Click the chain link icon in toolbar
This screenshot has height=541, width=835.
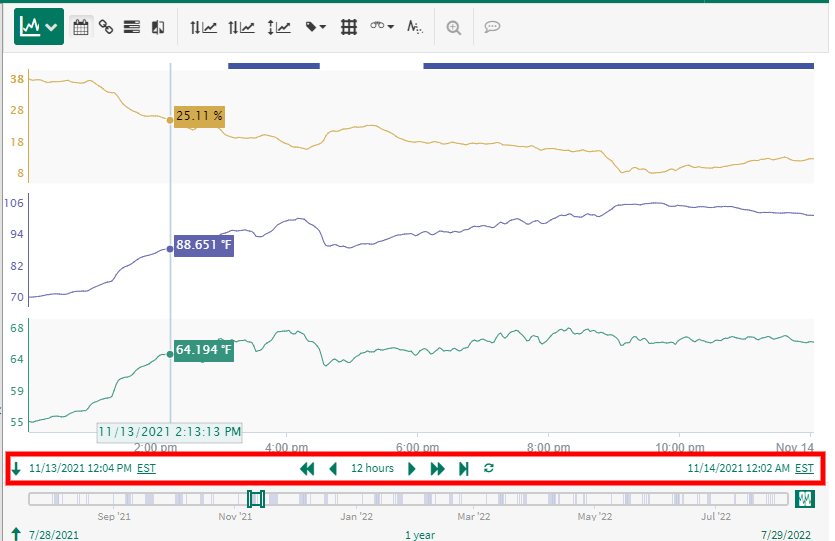[x=106, y=27]
